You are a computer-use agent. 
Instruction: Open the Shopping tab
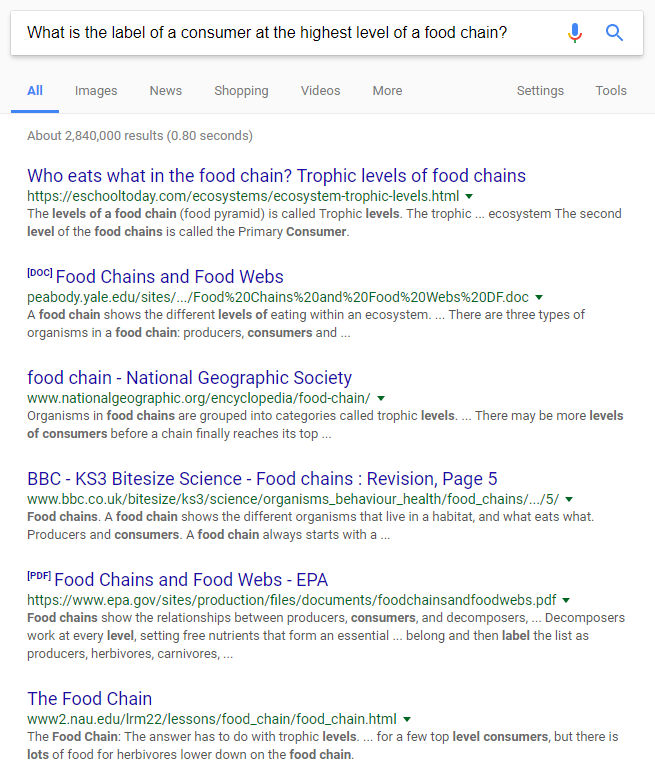(x=241, y=91)
